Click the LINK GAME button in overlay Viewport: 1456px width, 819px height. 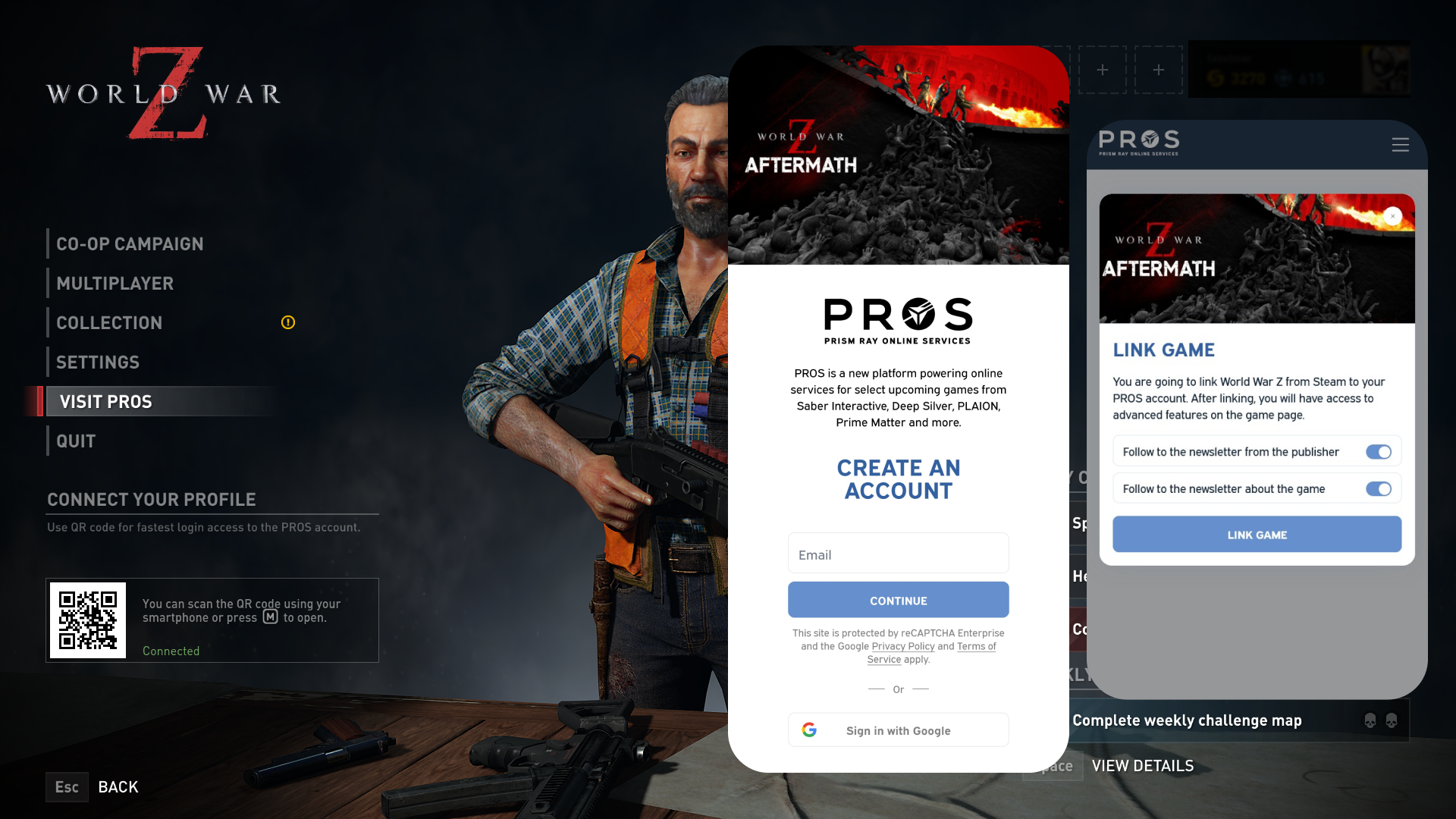[1257, 534]
